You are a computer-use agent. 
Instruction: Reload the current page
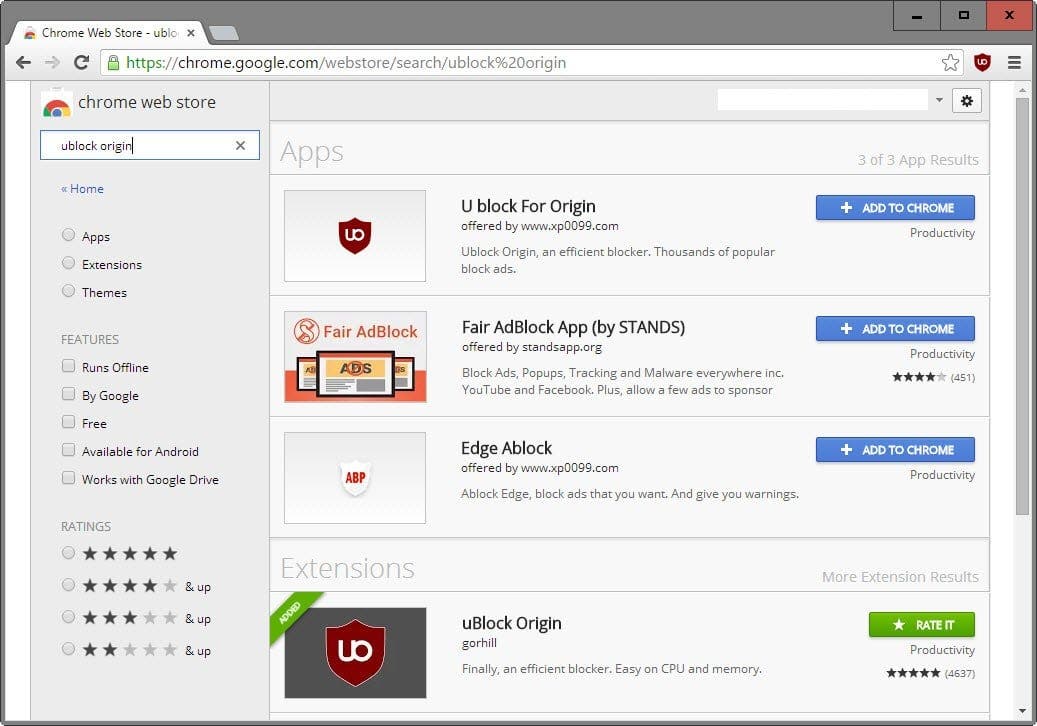click(83, 62)
